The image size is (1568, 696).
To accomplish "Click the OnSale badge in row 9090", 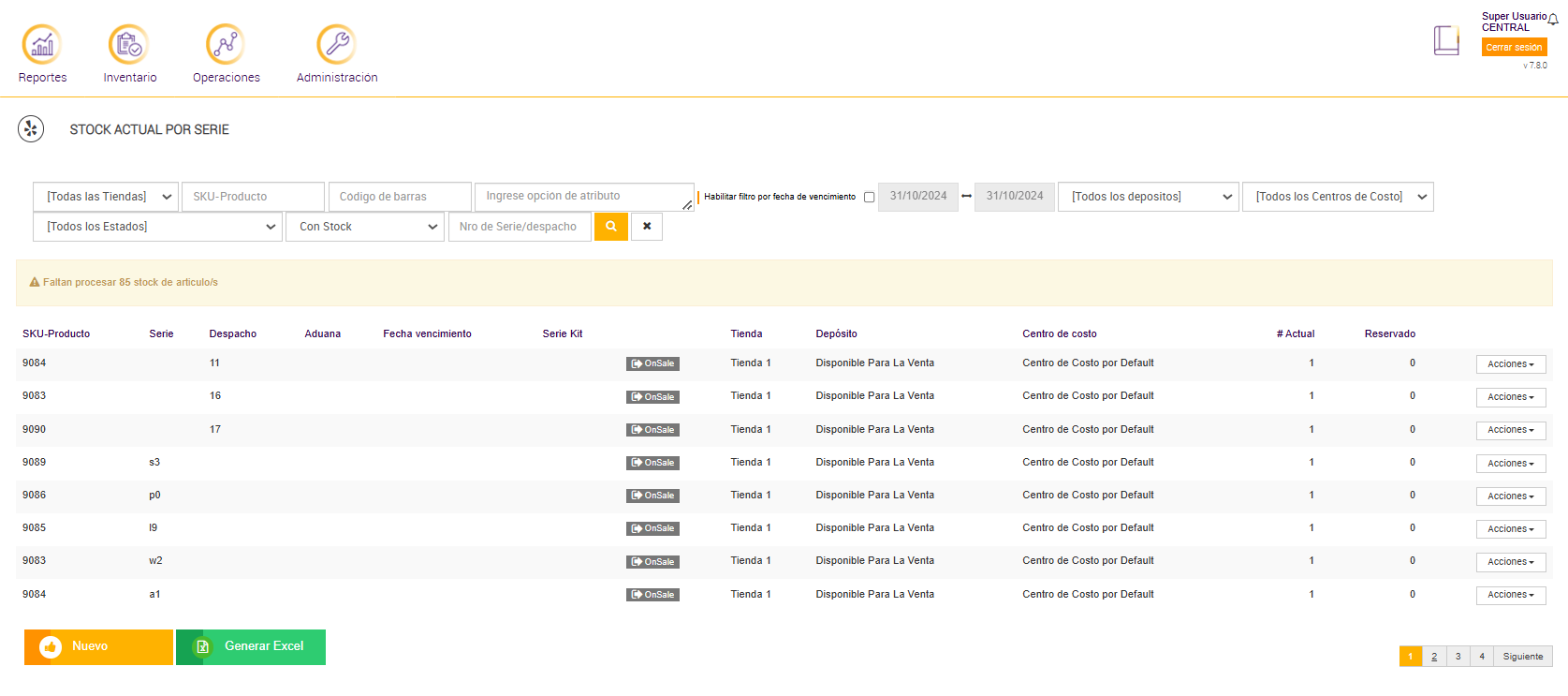I will tap(652, 430).
